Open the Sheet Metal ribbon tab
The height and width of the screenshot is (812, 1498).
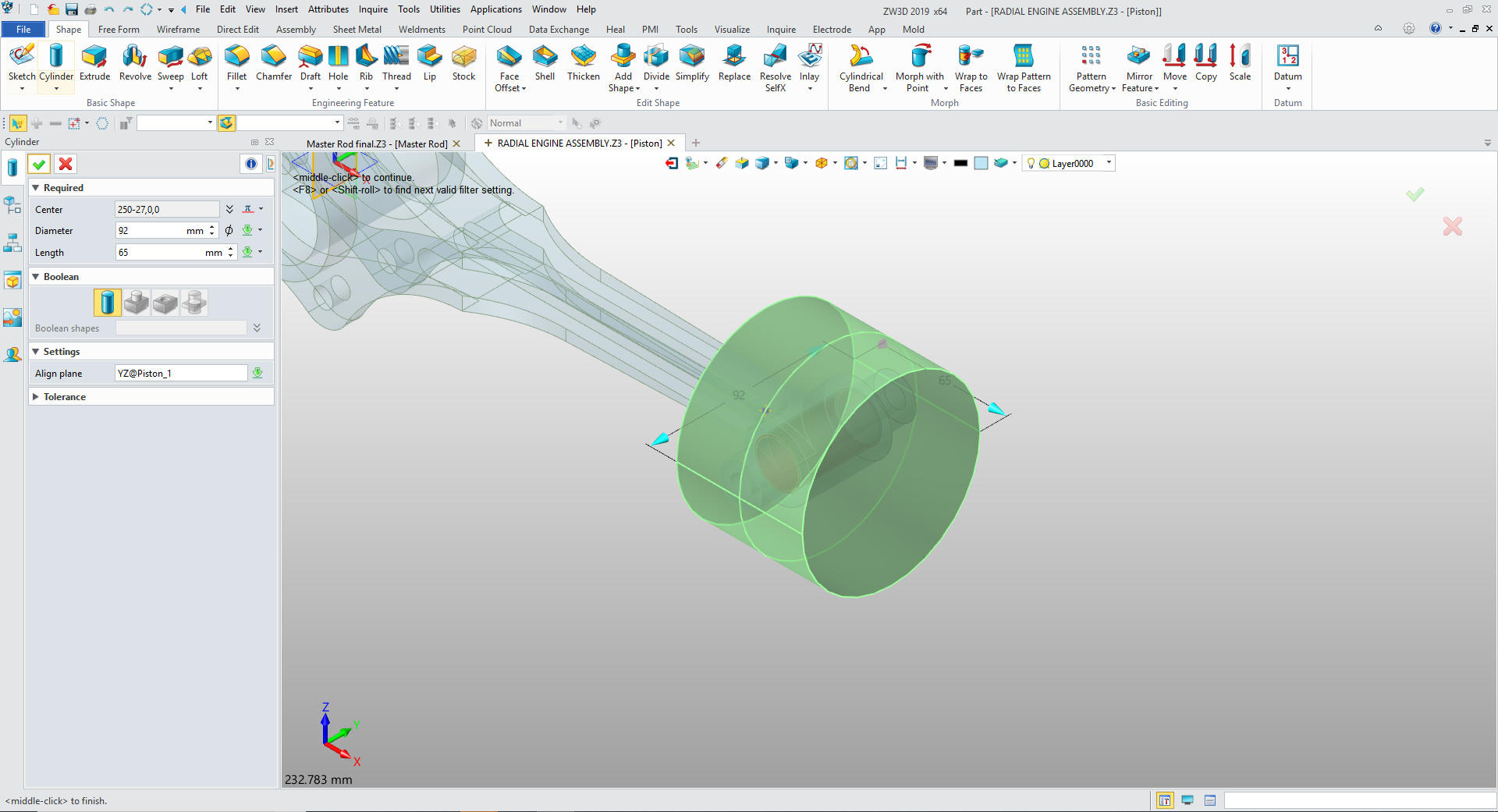pyautogui.click(x=357, y=30)
